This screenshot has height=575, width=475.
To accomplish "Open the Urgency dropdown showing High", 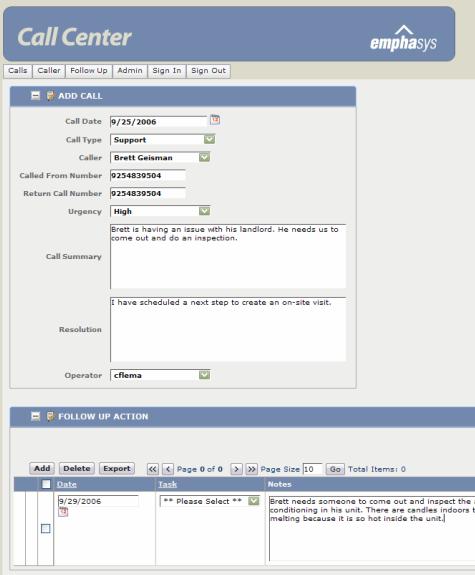I will (160, 211).
